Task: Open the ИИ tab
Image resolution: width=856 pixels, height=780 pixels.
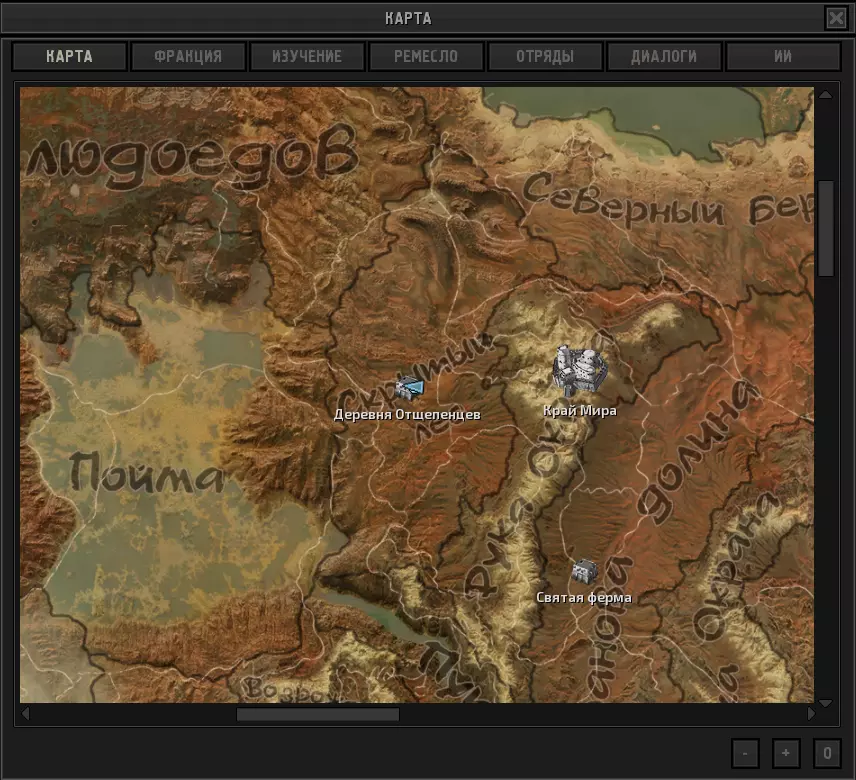Action: [783, 56]
